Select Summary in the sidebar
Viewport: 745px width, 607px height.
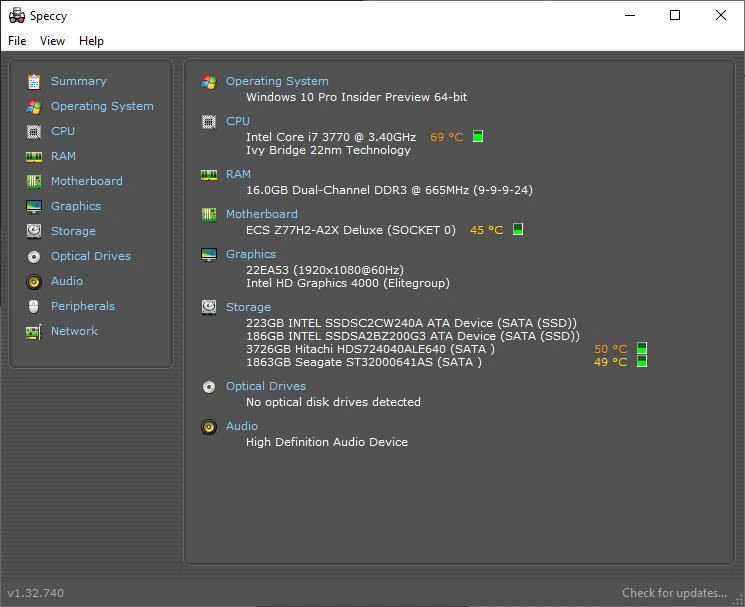click(79, 81)
